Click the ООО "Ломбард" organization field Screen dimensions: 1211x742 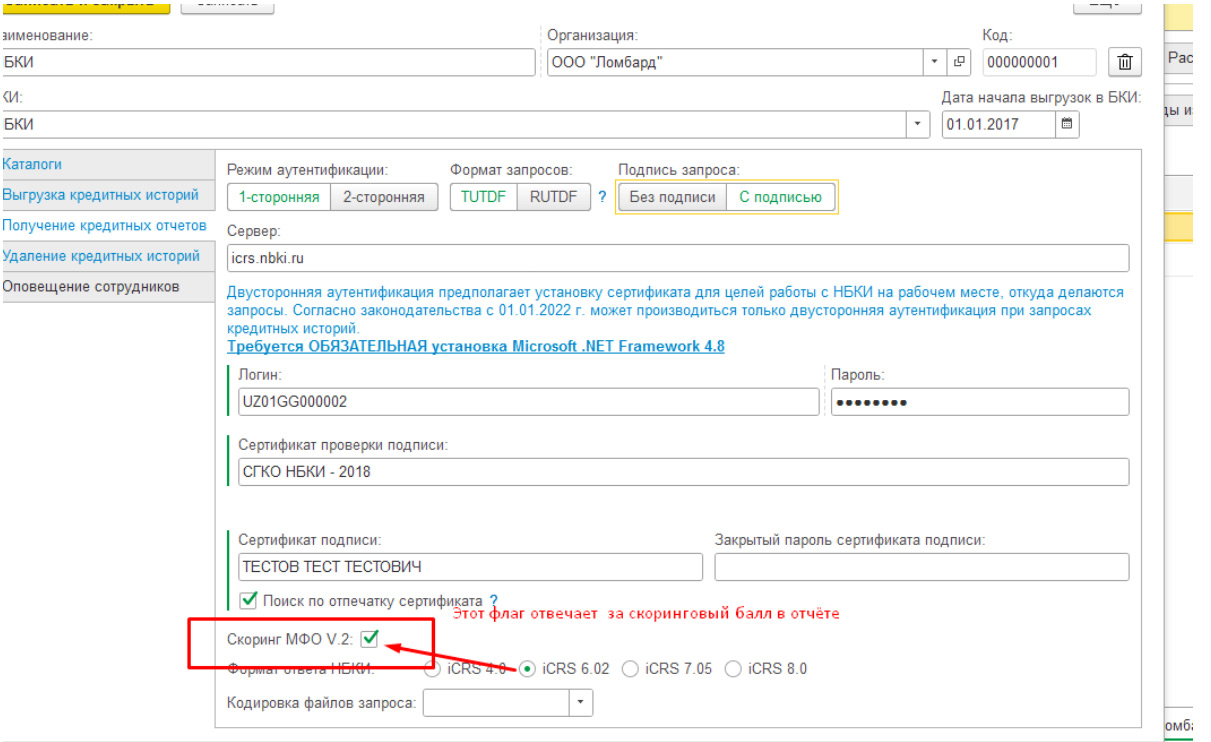735,62
